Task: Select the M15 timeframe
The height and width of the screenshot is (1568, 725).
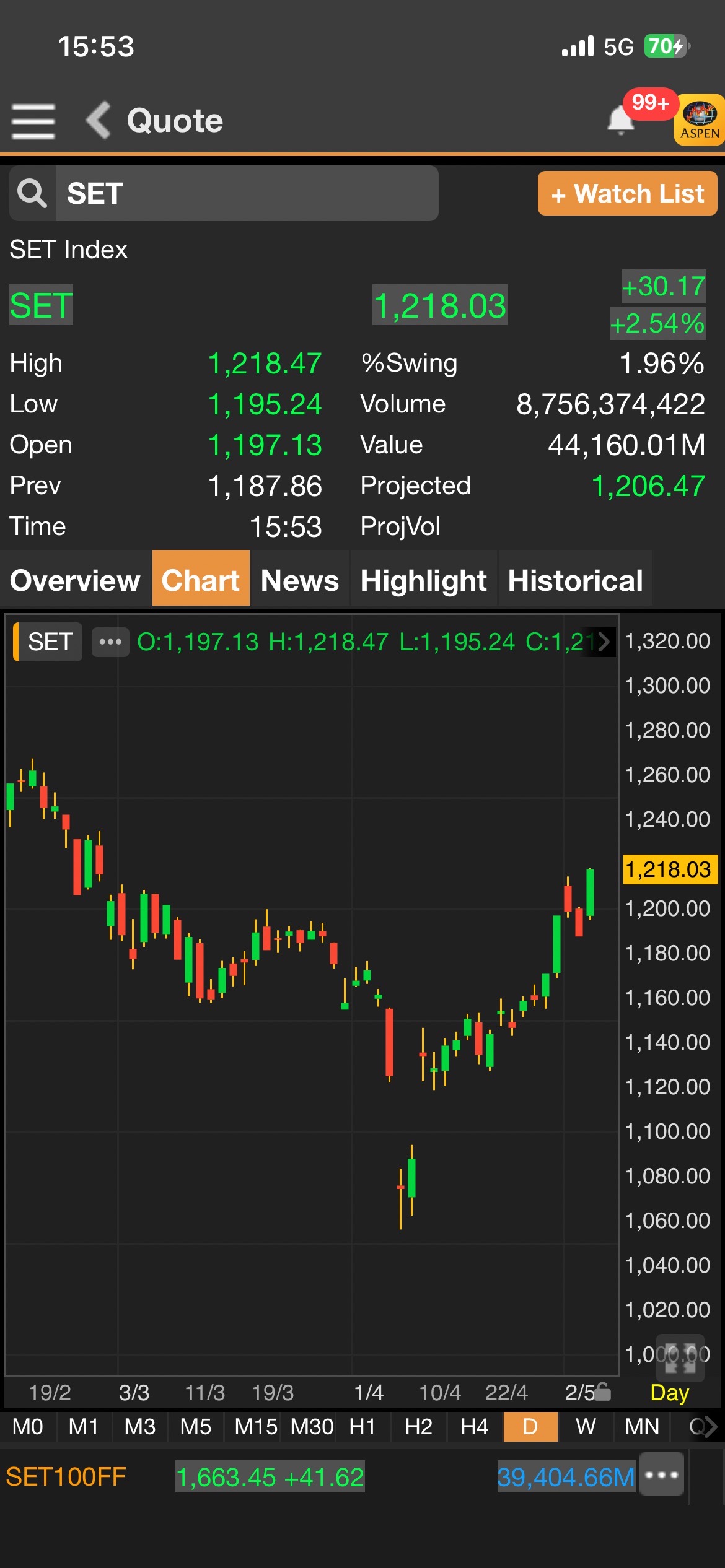Action: pos(255,1427)
